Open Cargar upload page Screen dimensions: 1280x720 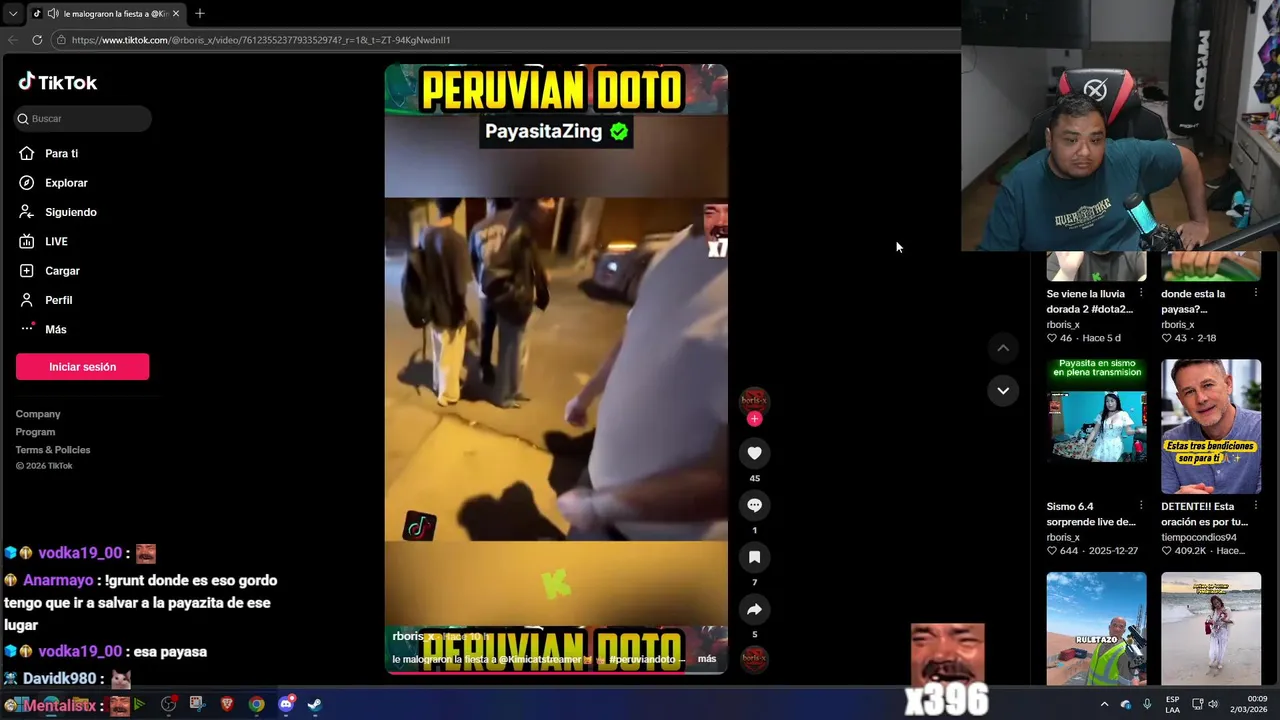[x=62, y=271]
